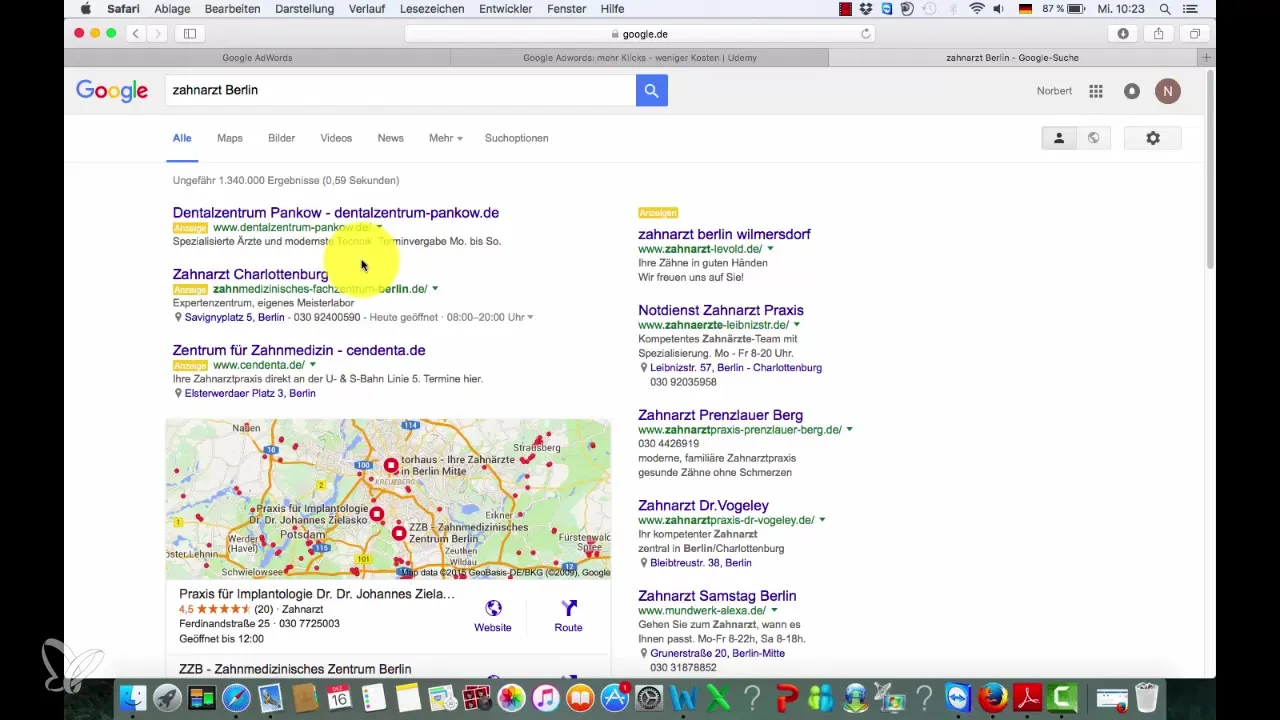Image resolution: width=1280 pixels, height=720 pixels.
Task: Open Zentrum für Zahnmedizin - cendenta.de link
Action: pos(299,350)
